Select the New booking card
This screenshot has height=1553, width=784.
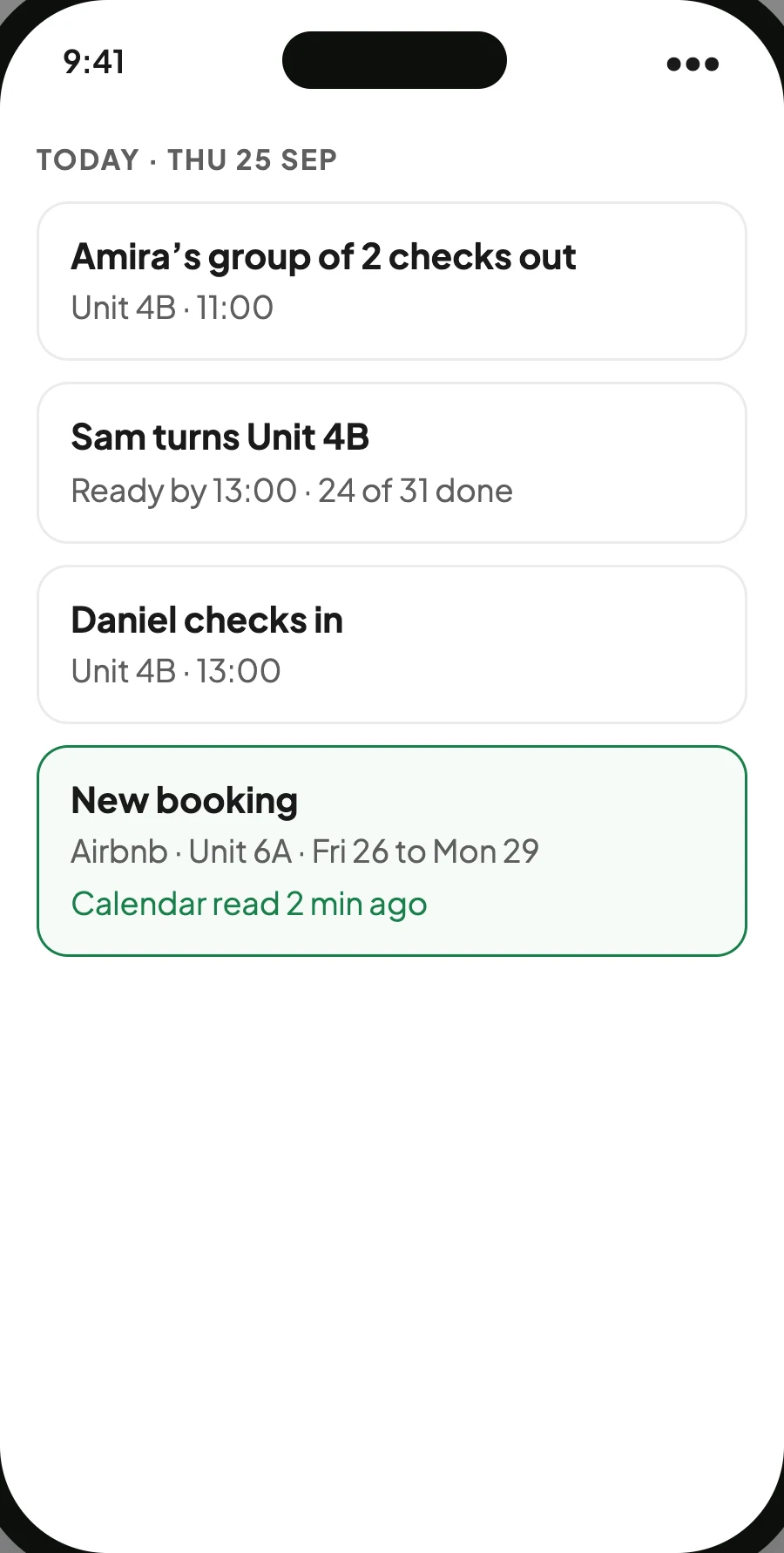click(392, 851)
